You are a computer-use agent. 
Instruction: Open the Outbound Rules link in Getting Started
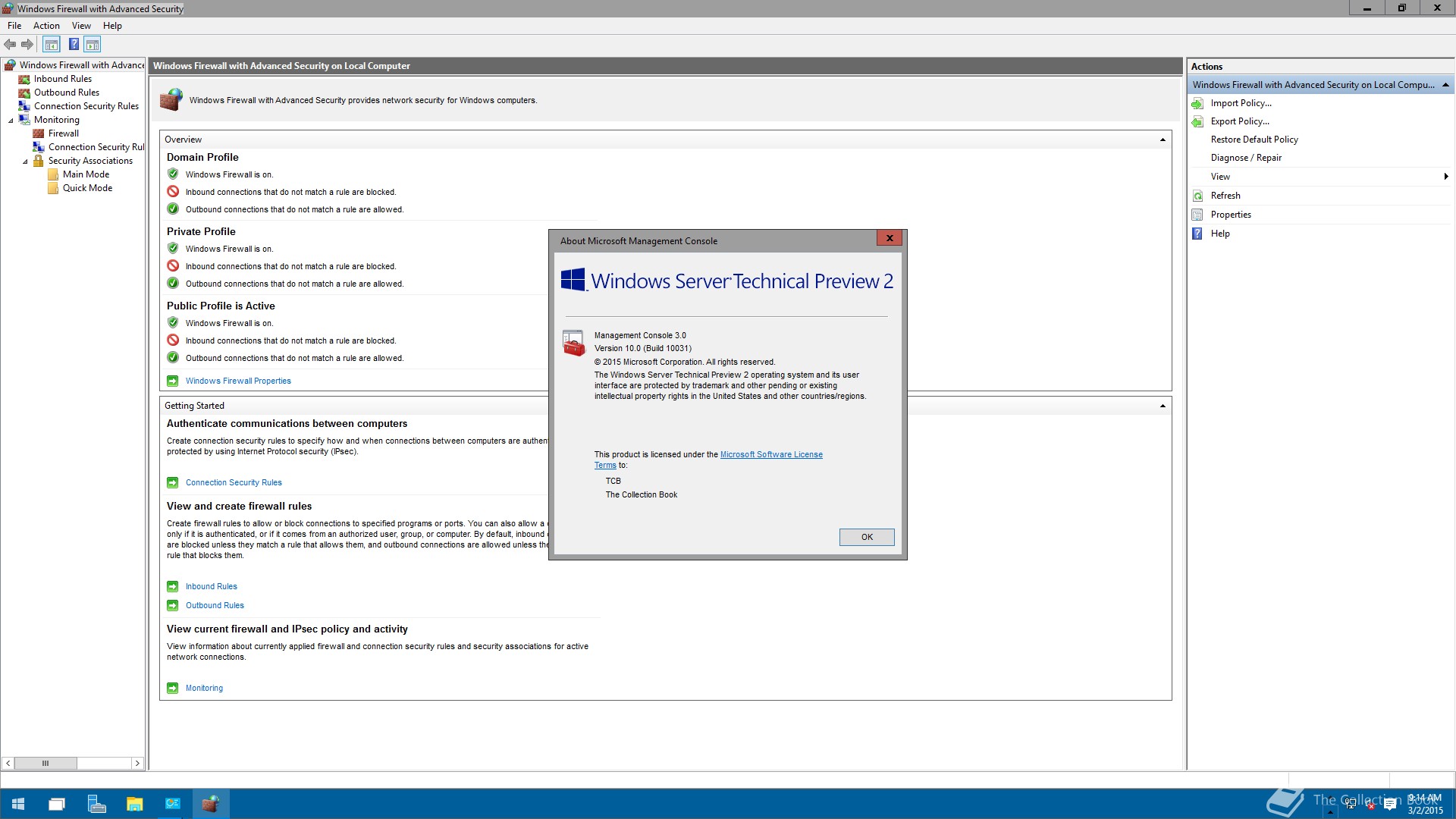pyautogui.click(x=215, y=605)
